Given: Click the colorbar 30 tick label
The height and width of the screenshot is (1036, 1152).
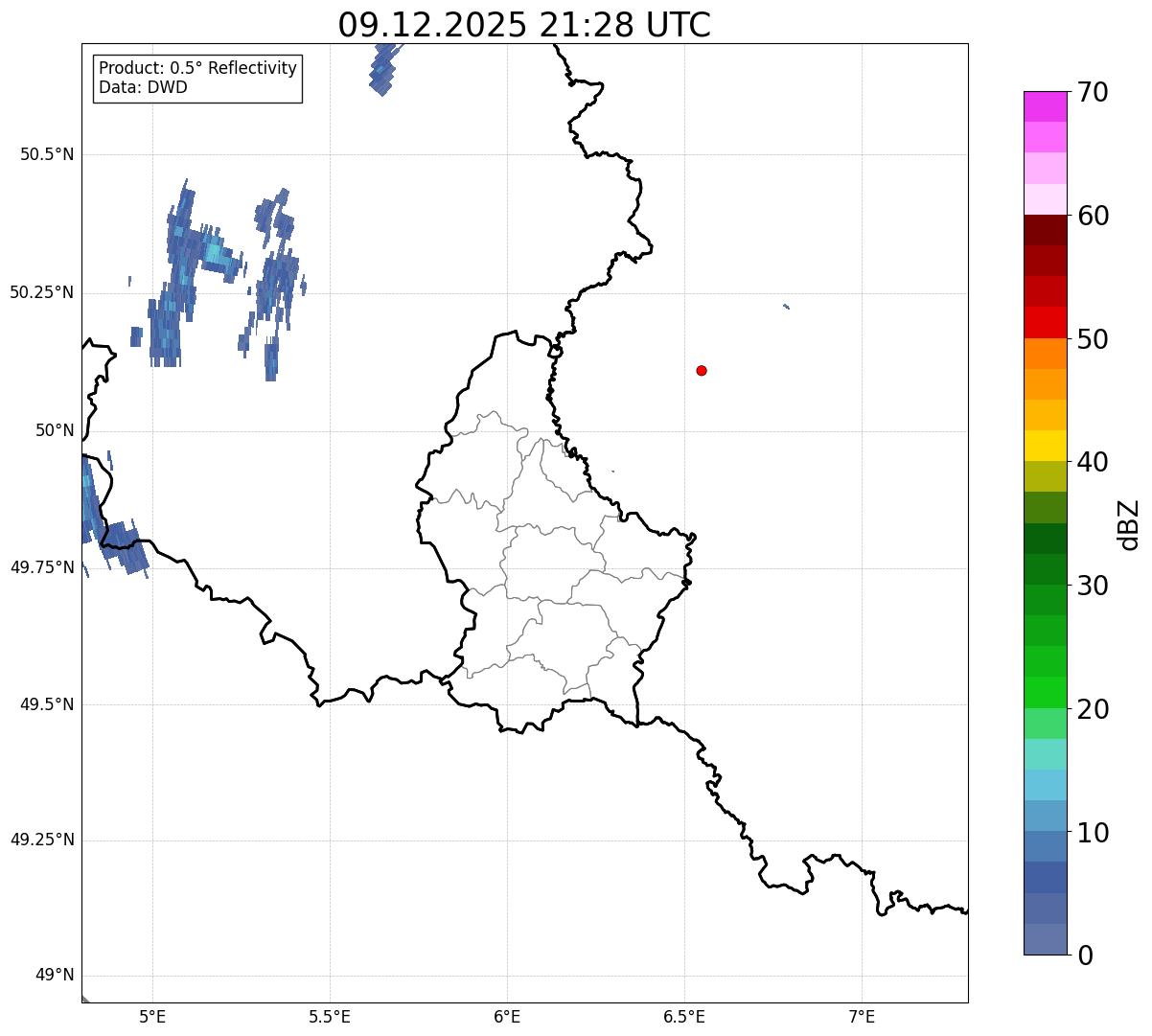Looking at the screenshot, I should tap(1093, 586).
